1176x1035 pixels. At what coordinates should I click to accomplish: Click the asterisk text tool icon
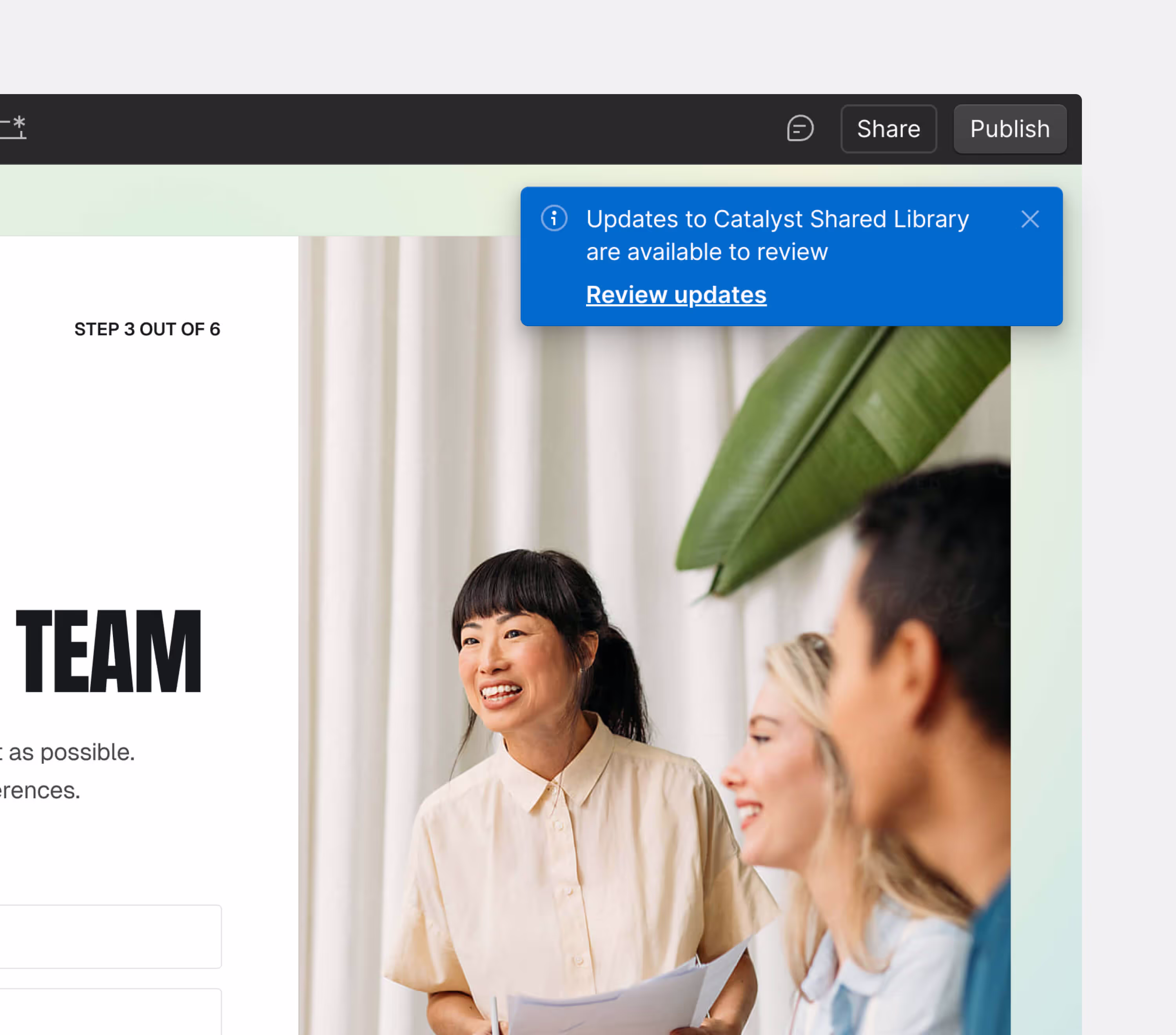(13, 127)
